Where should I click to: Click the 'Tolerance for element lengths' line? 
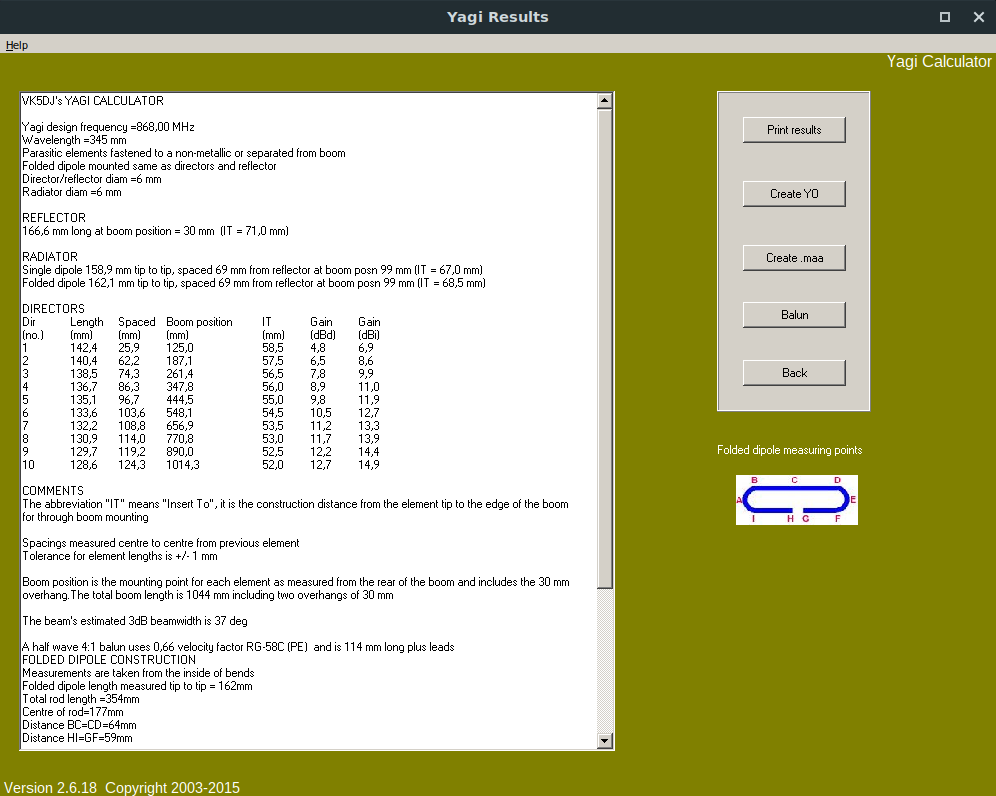coord(120,556)
